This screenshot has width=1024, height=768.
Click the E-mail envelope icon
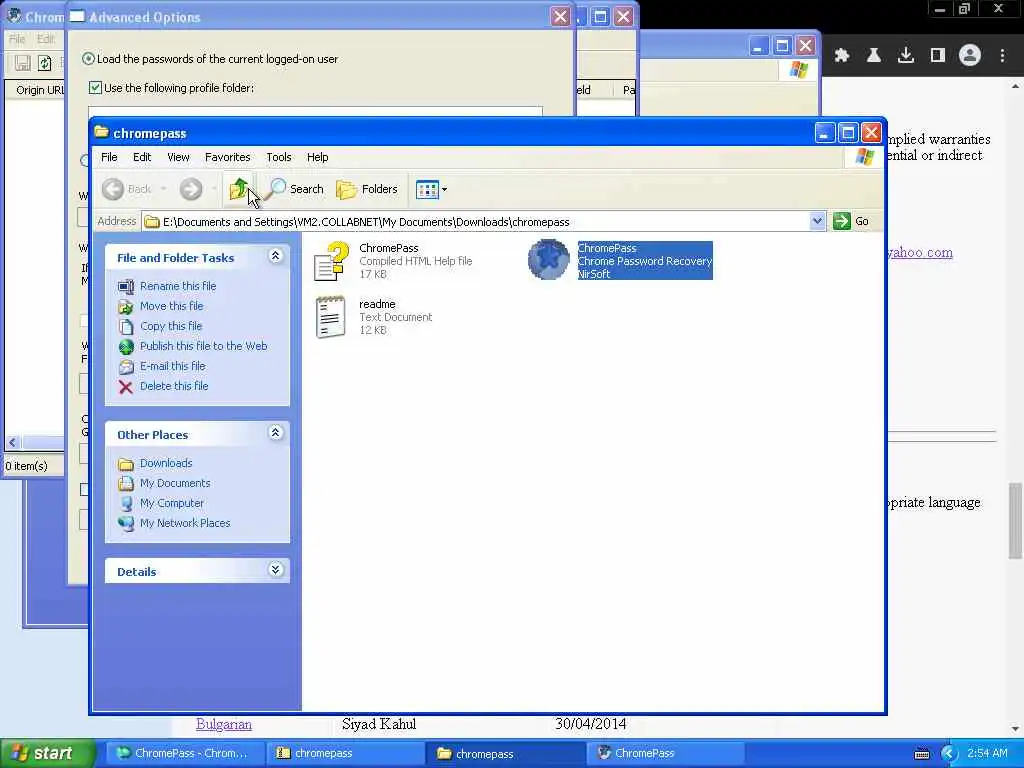coord(126,367)
